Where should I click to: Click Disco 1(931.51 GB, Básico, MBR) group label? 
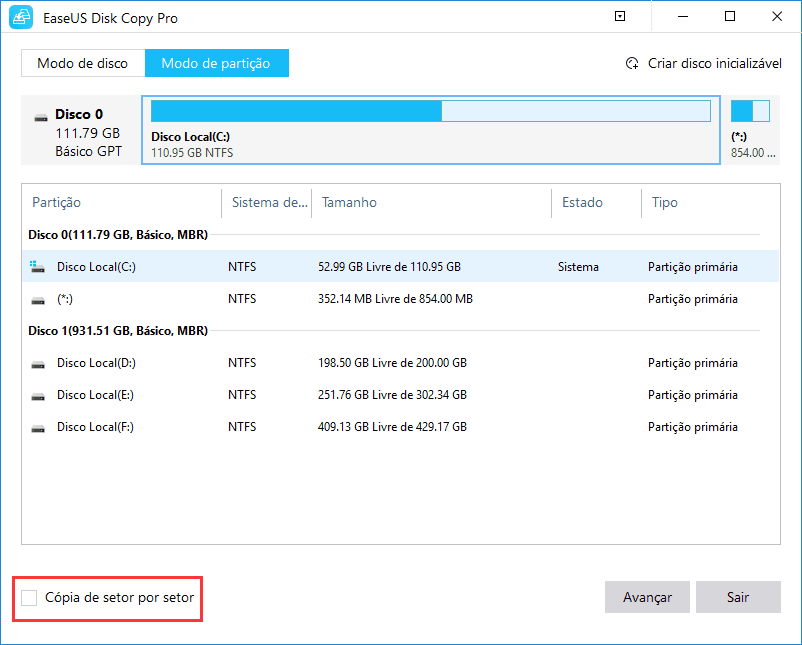pyautogui.click(x=118, y=331)
